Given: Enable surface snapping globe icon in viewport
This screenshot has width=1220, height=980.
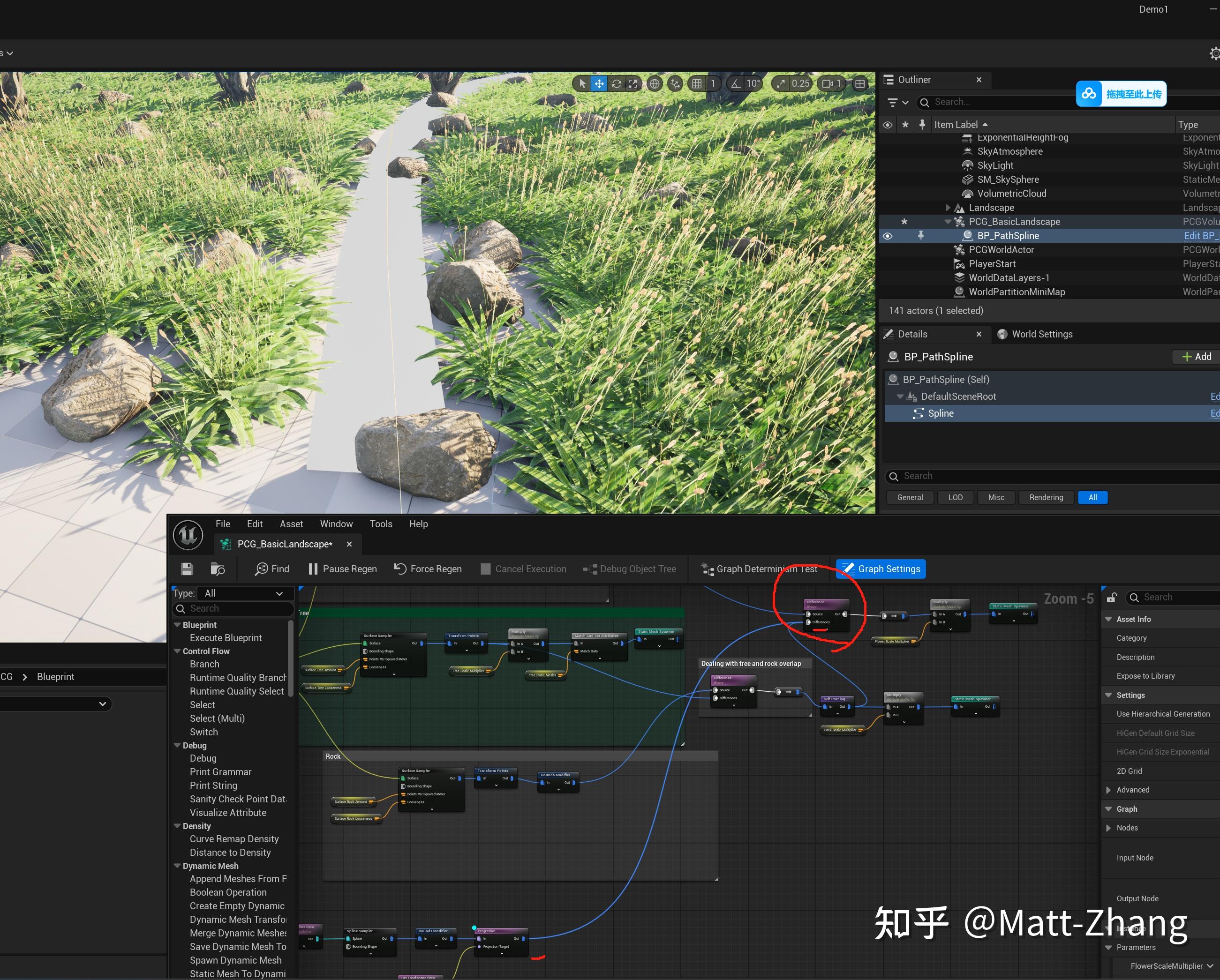Looking at the screenshot, I should [x=654, y=83].
